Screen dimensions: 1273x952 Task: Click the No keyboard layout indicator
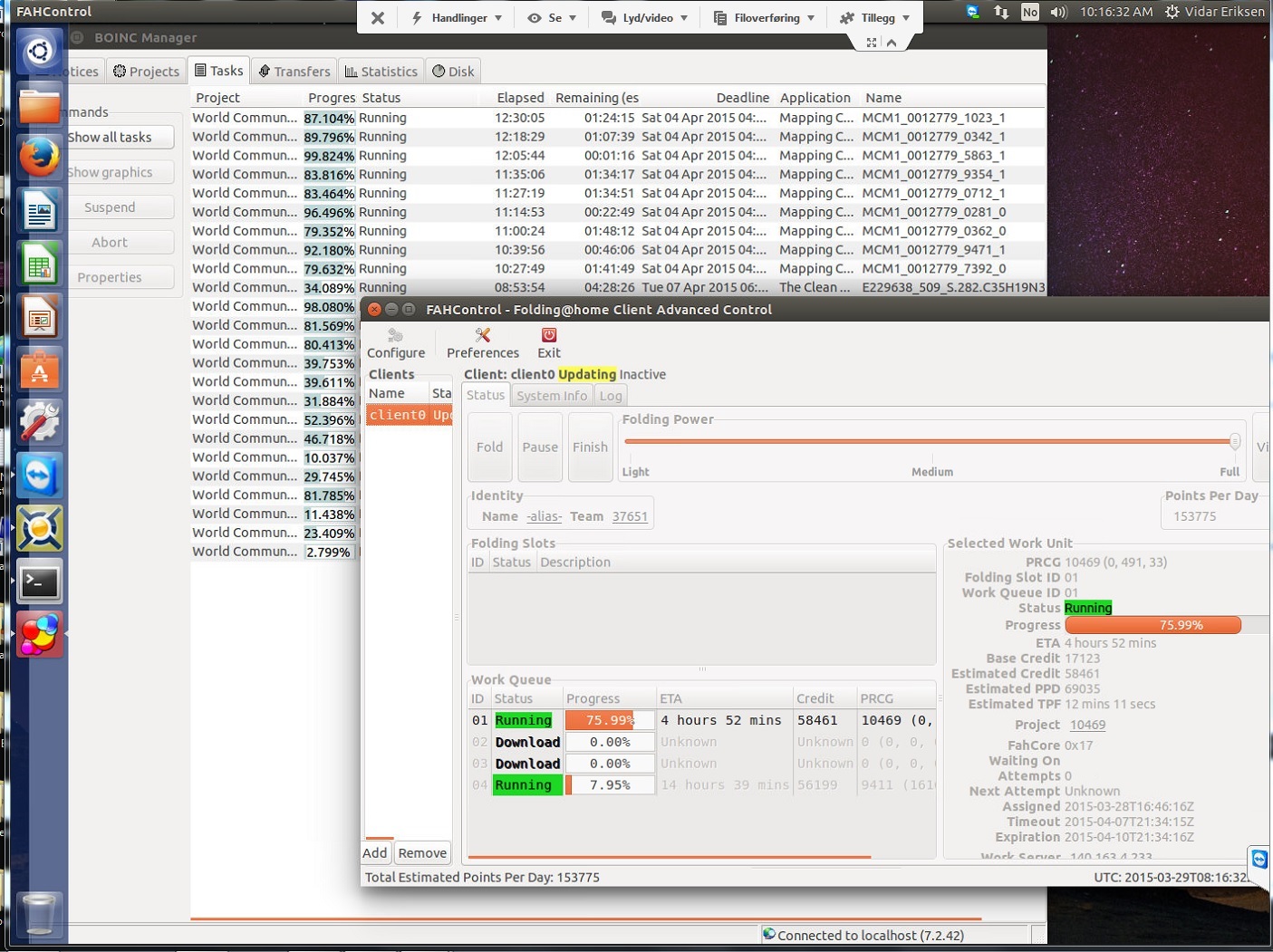click(x=1030, y=12)
